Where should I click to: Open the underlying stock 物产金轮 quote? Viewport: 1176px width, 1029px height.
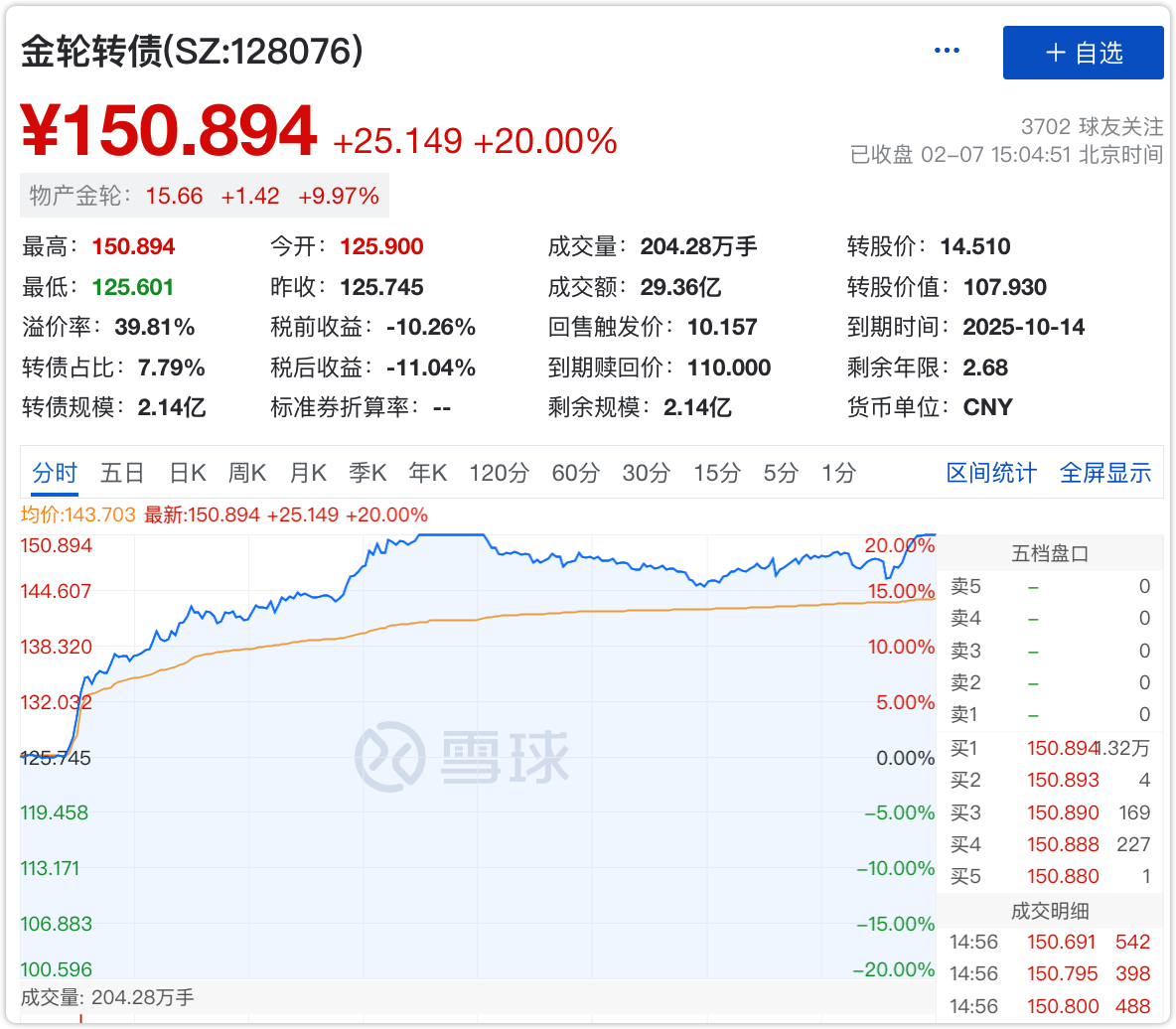coord(204,197)
